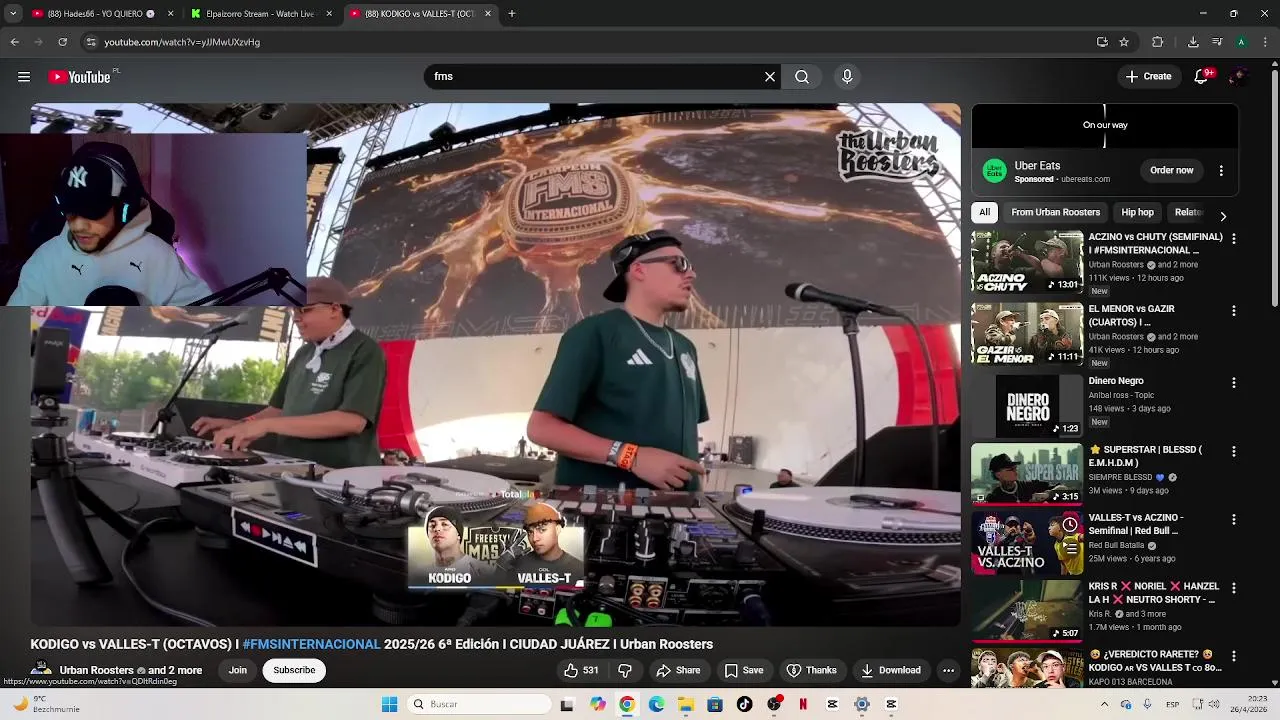Like the video with thumbs up
Image resolution: width=1280 pixels, height=720 pixels.
click(x=581, y=670)
